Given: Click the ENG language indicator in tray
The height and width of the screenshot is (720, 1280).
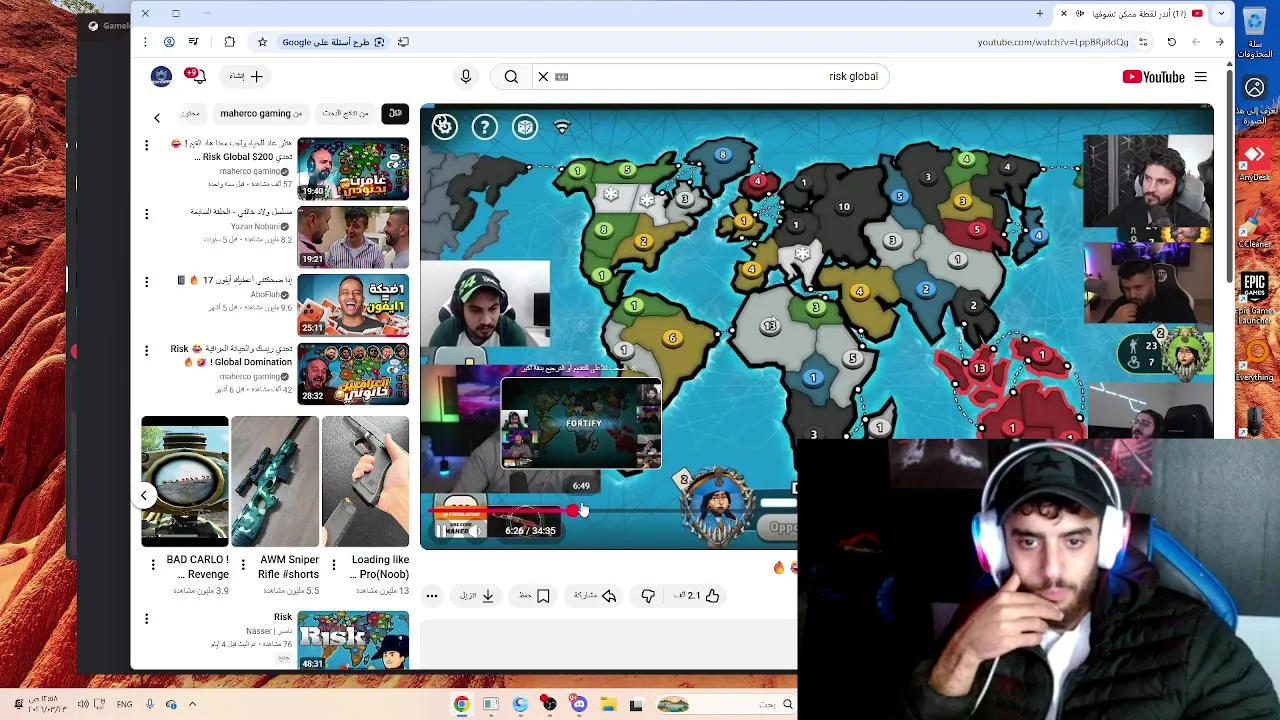Looking at the screenshot, I should point(124,705).
